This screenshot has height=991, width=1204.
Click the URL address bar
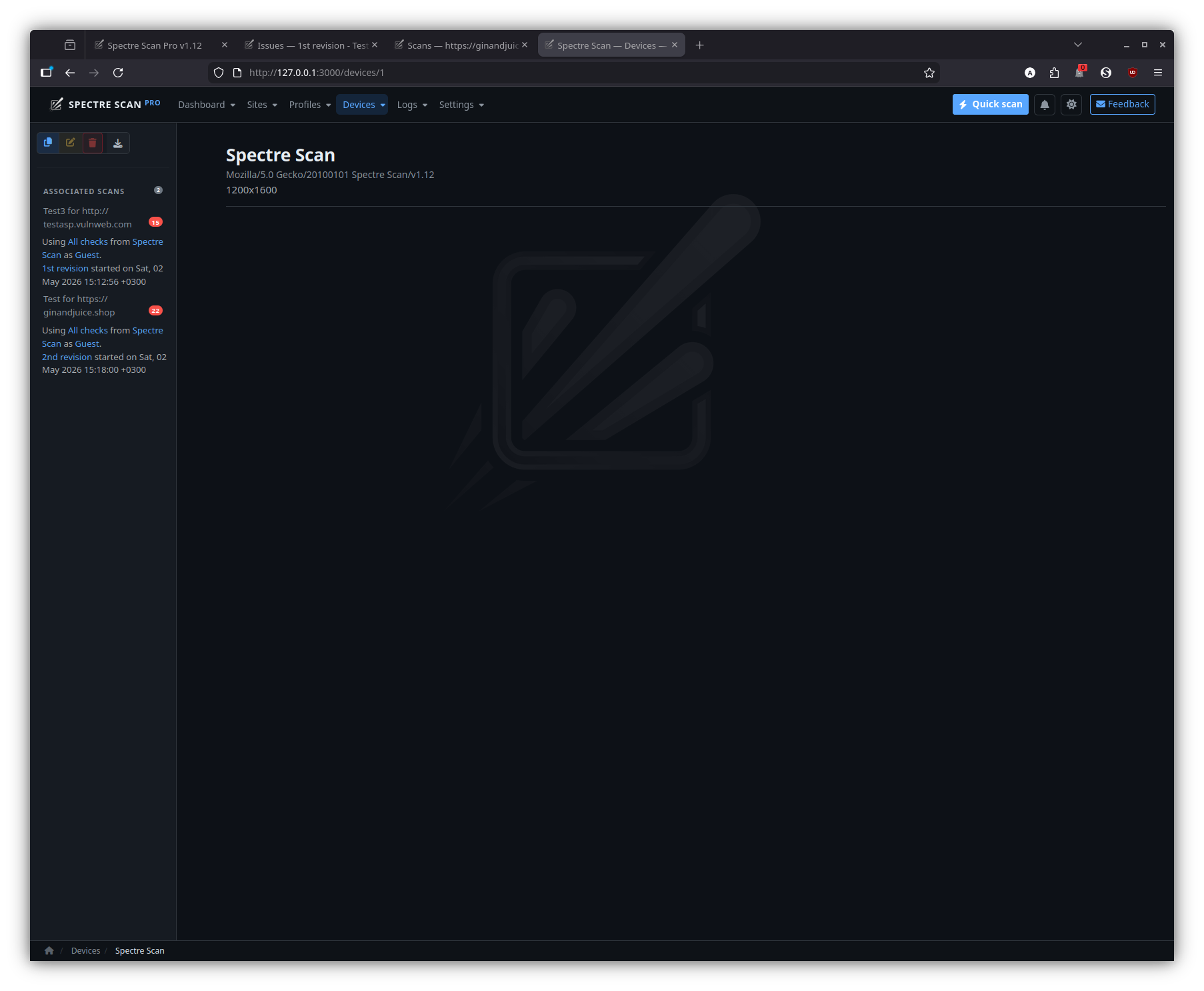pyautogui.click(x=573, y=73)
